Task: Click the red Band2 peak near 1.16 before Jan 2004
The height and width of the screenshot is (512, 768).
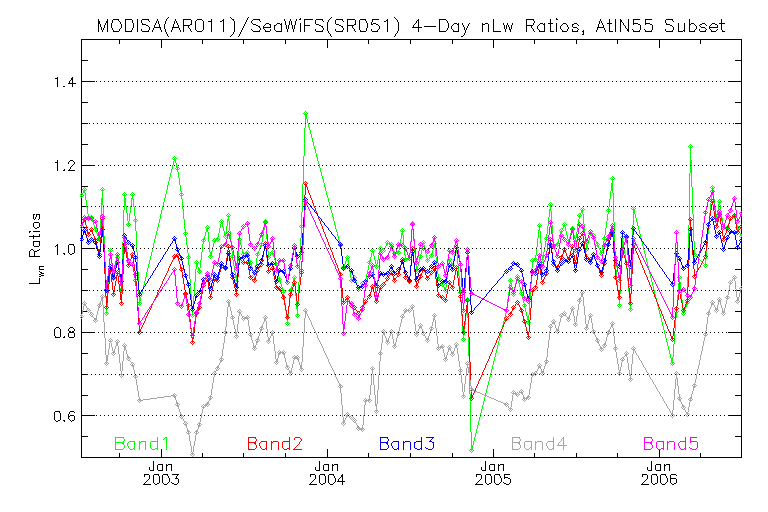Action: 306,184
